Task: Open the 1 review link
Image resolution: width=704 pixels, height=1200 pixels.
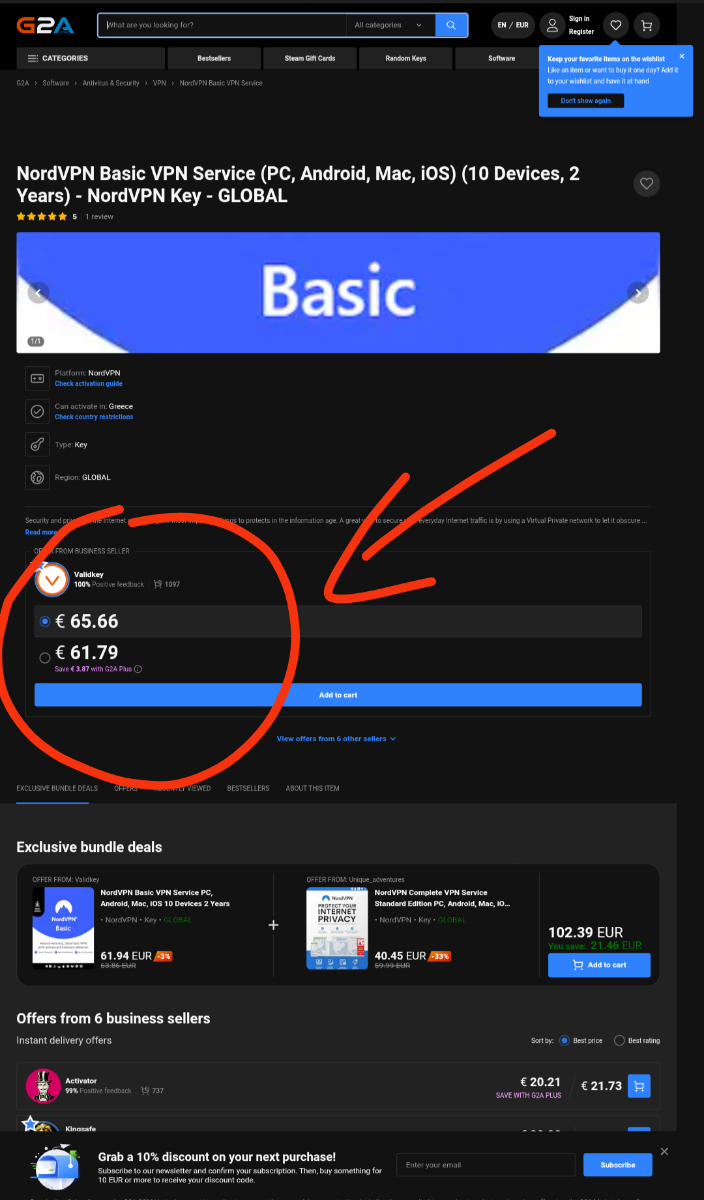Action: click(99, 216)
